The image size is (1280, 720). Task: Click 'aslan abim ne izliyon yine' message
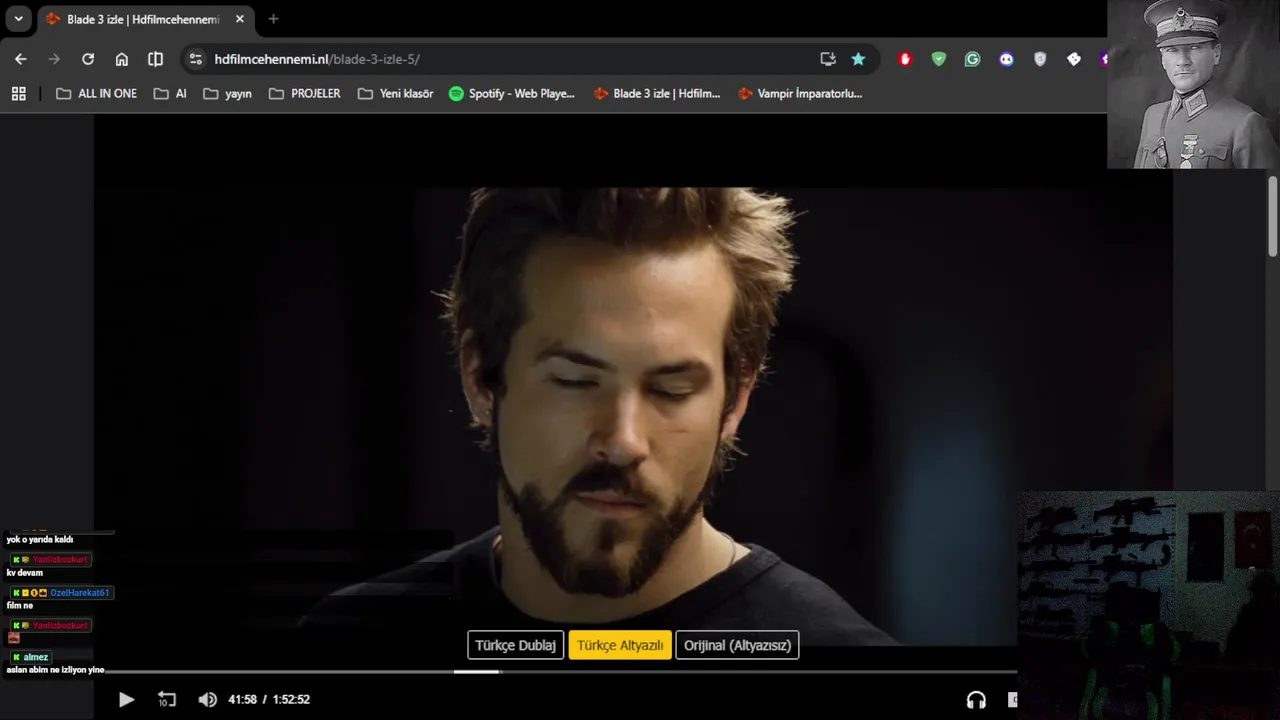point(55,670)
